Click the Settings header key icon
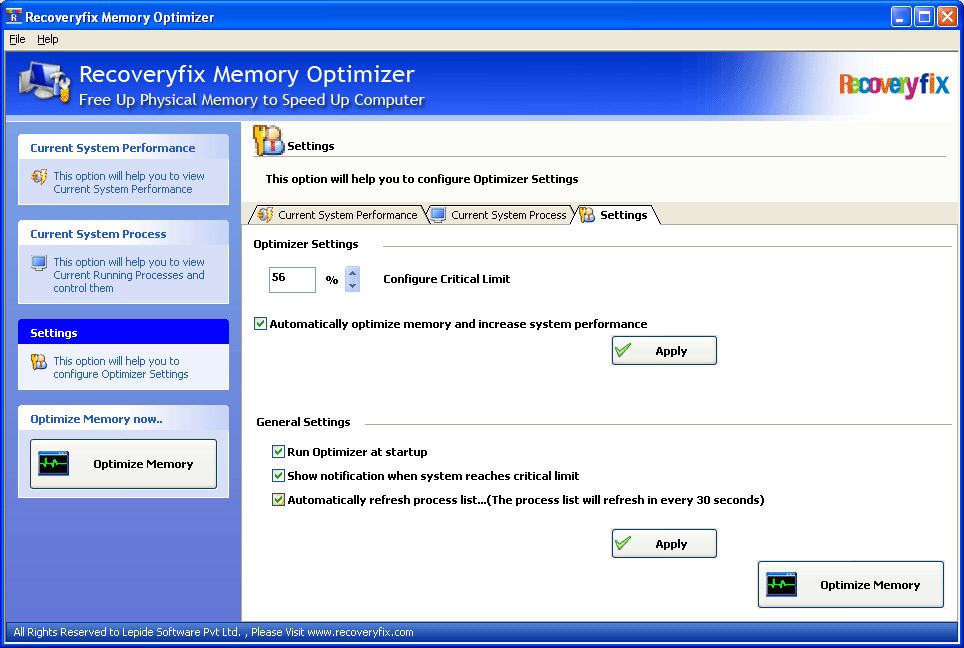This screenshot has width=964, height=648. point(268,140)
